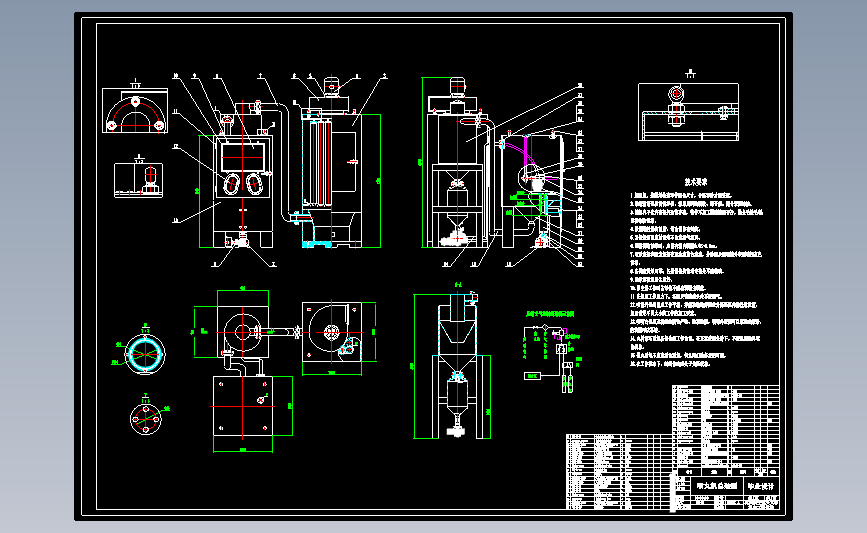
Task: Select the cyclone separator cone in bottom view
Action: pos(458,331)
